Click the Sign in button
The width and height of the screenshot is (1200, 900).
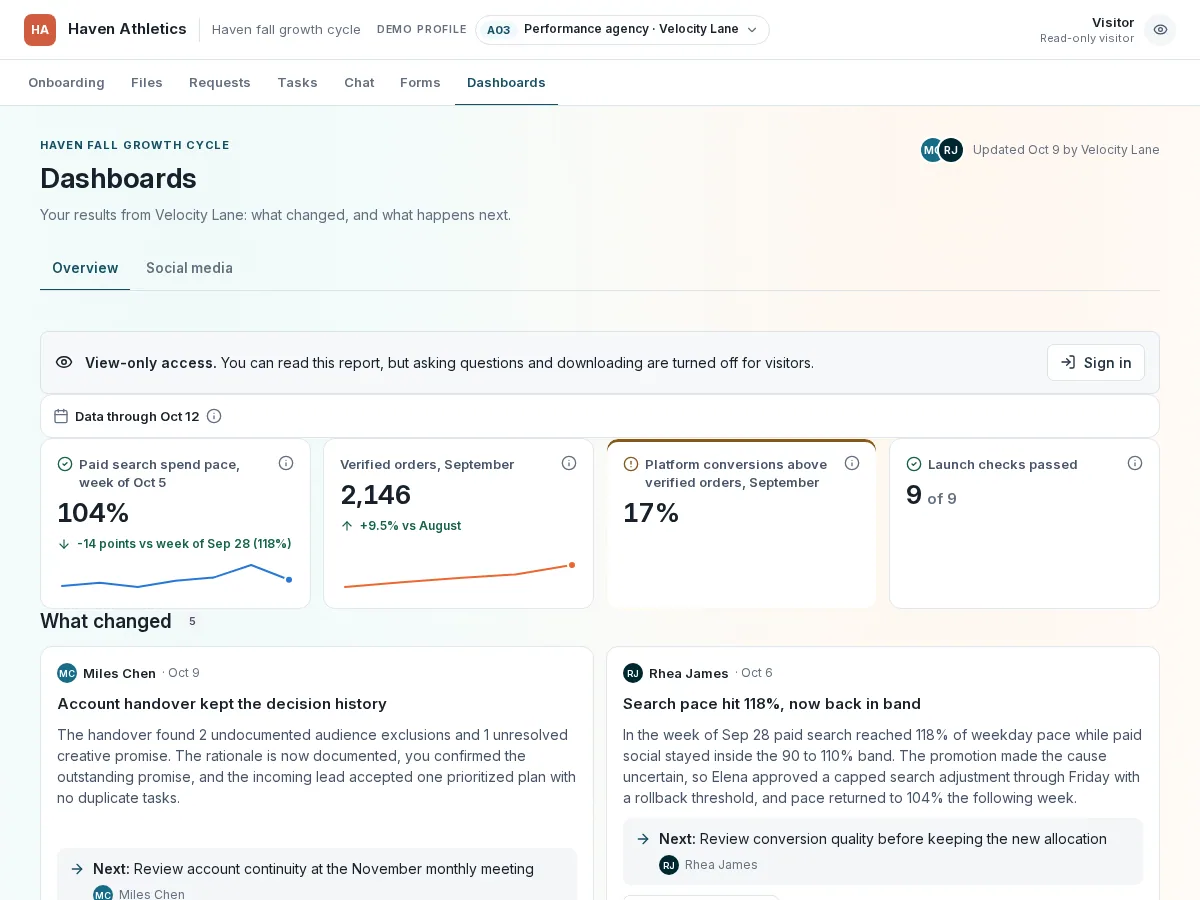(1096, 363)
